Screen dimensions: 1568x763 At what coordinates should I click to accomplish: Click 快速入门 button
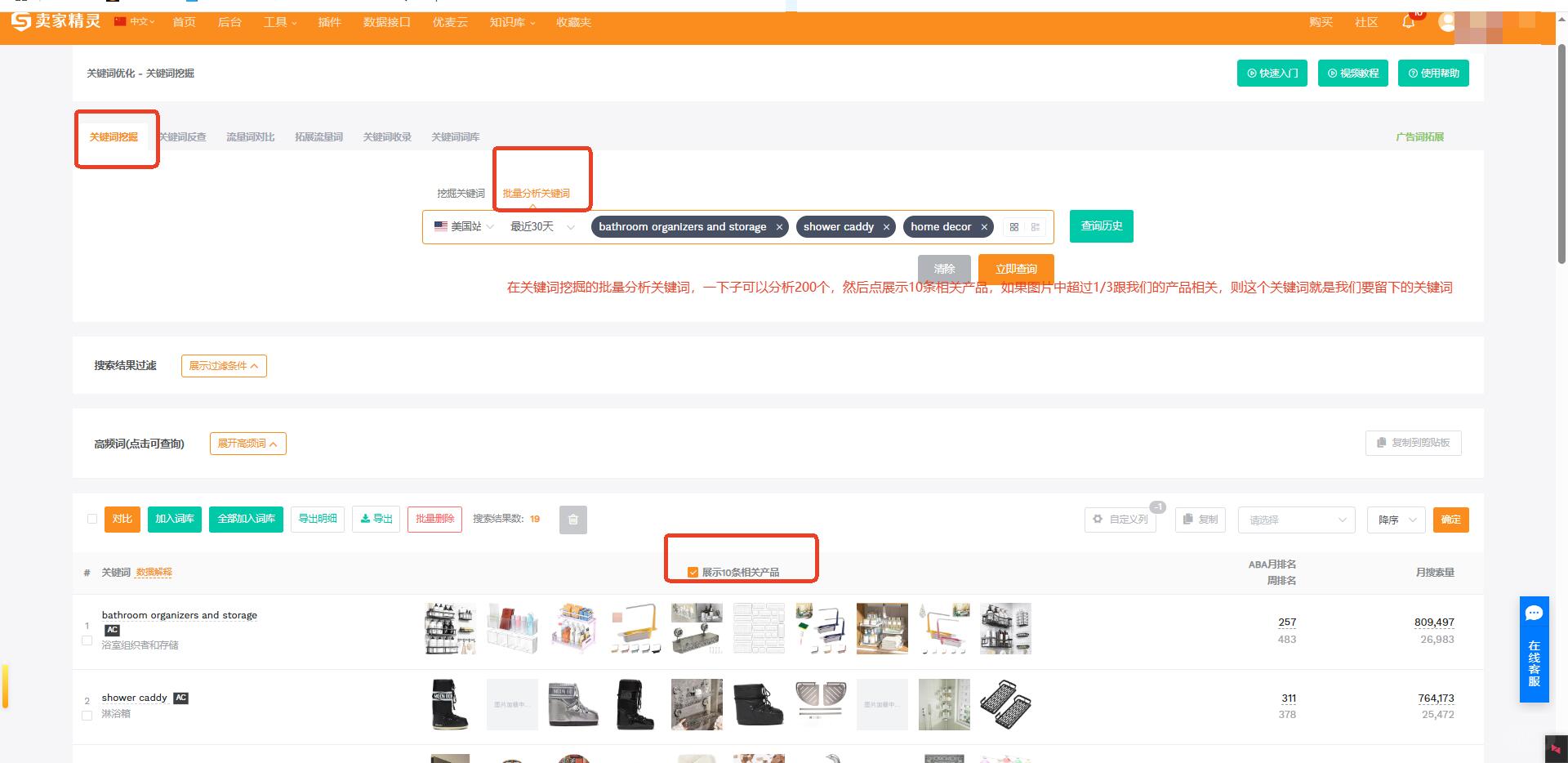coord(1272,74)
